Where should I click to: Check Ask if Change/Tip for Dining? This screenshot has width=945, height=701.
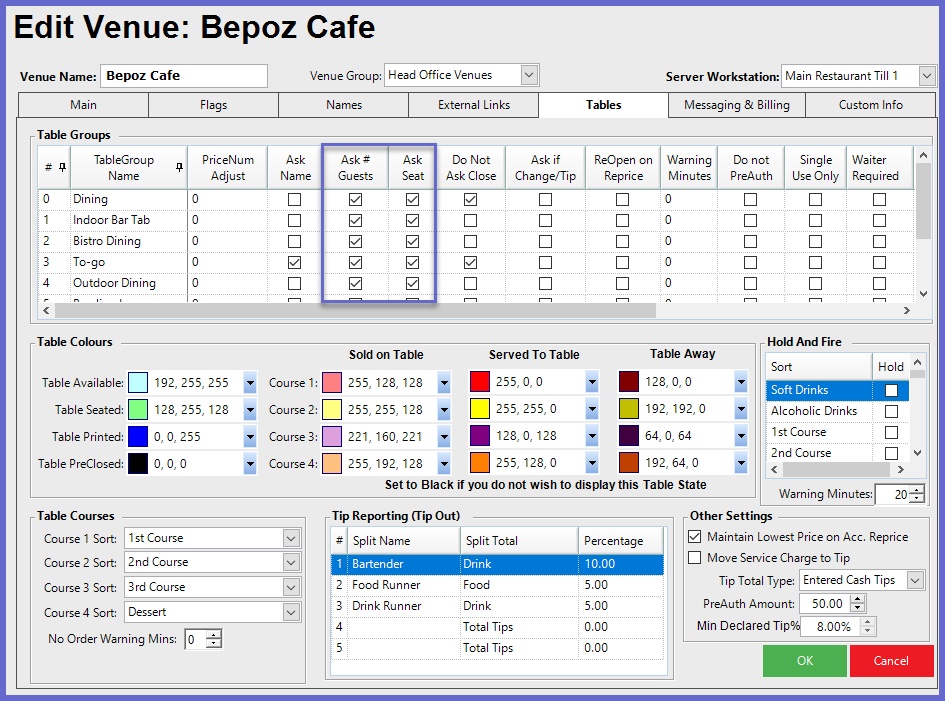click(545, 200)
